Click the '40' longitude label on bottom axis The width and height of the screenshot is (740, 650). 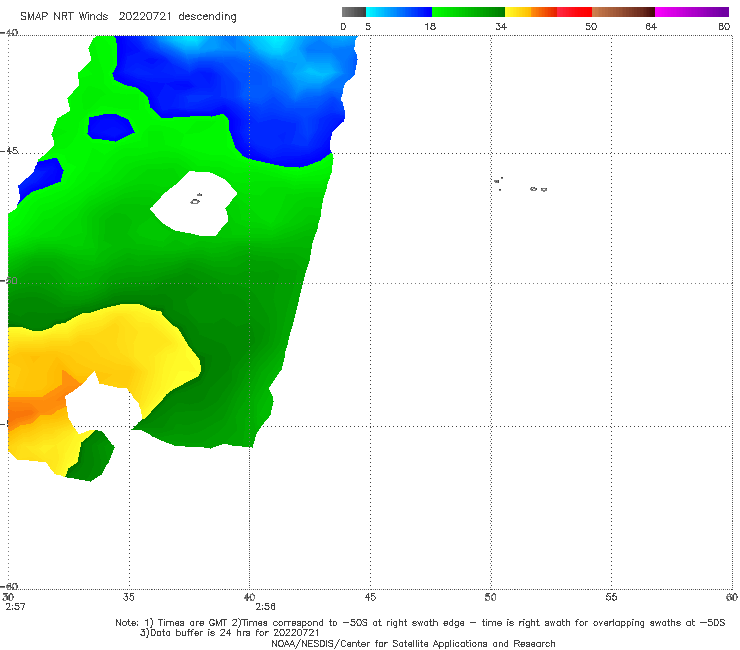pyautogui.click(x=249, y=597)
